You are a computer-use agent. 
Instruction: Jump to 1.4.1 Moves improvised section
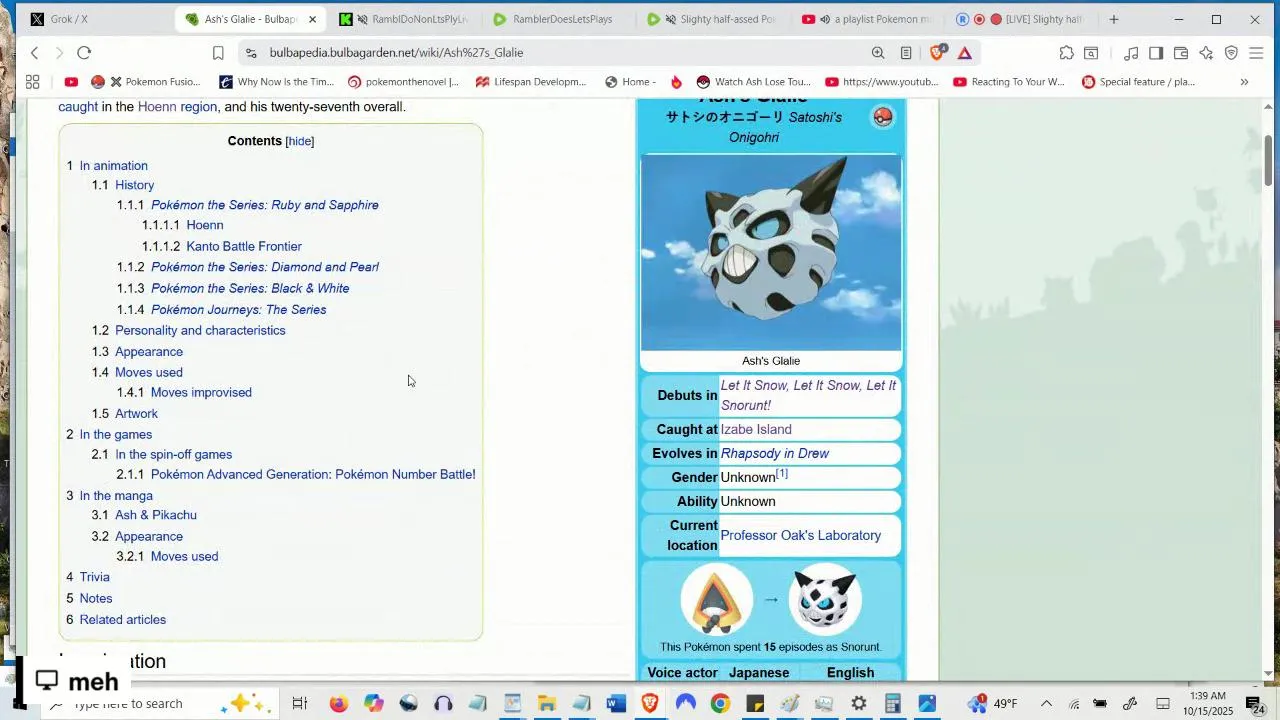click(201, 392)
